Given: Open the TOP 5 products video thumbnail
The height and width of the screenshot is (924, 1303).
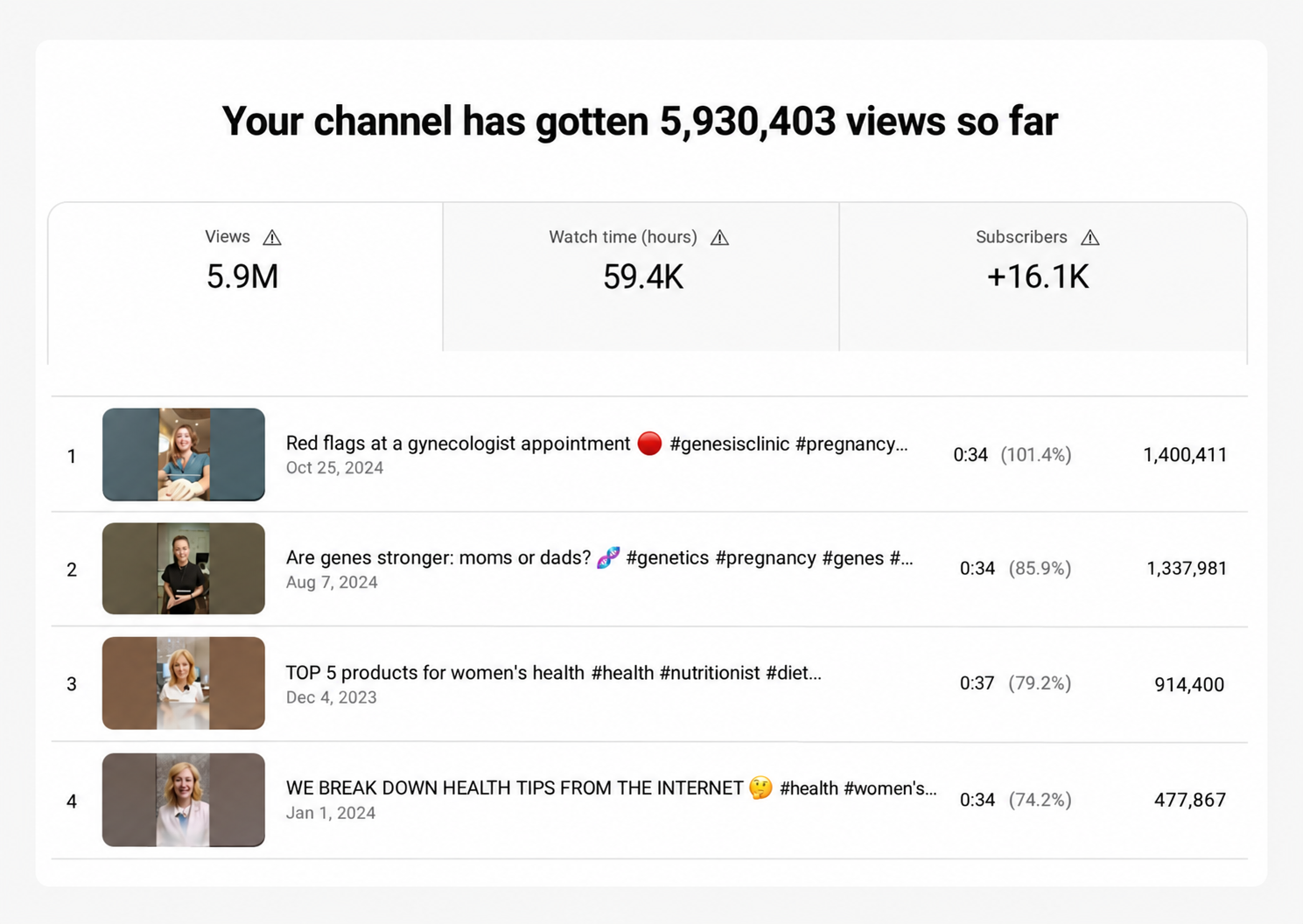Looking at the screenshot, I should 184,683.
